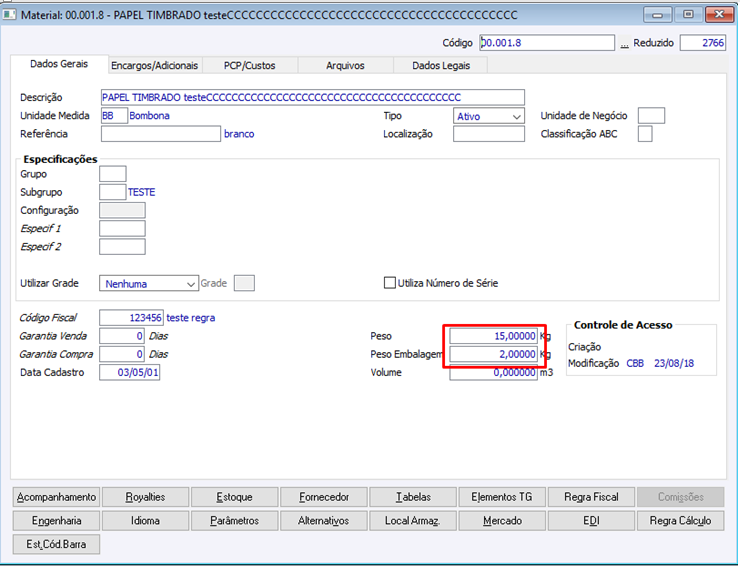Screen dimensions: 740x566
Task: Open the Est.Cód.Barra button
Action: pos(57,544)
